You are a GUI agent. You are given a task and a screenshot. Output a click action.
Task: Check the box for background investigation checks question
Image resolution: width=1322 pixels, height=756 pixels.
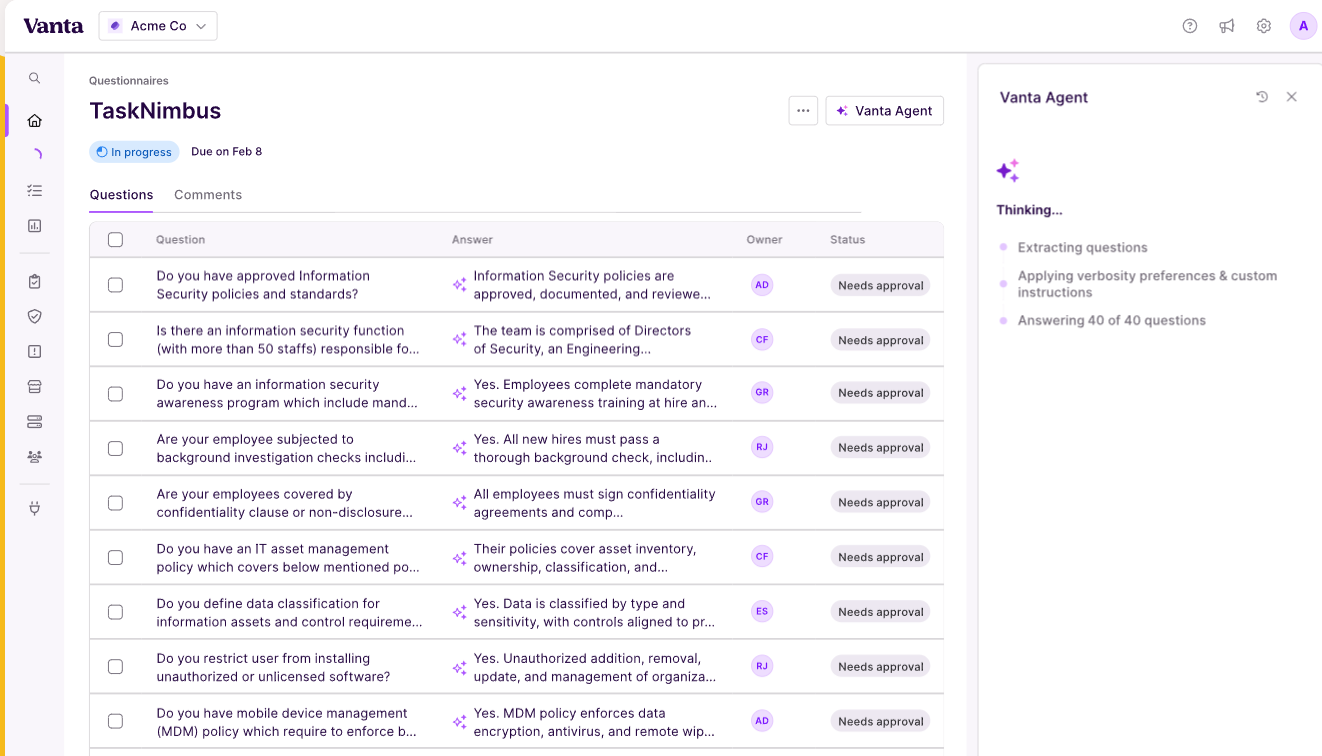point(115,448)
